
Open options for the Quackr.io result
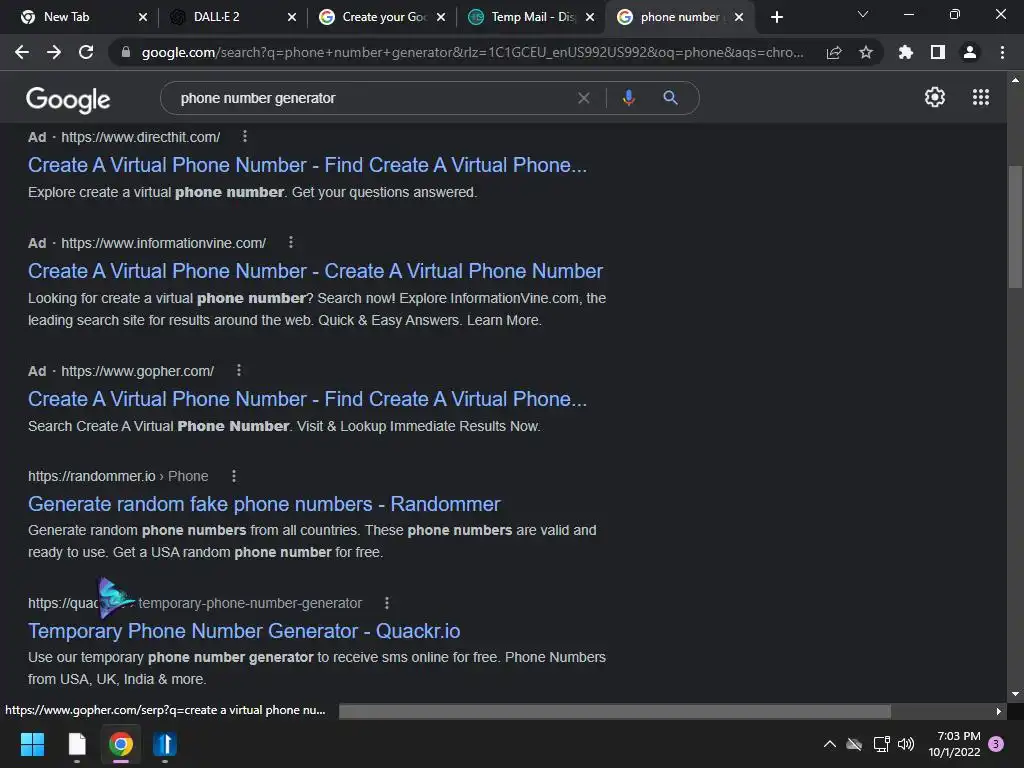(x=387, y=603)
